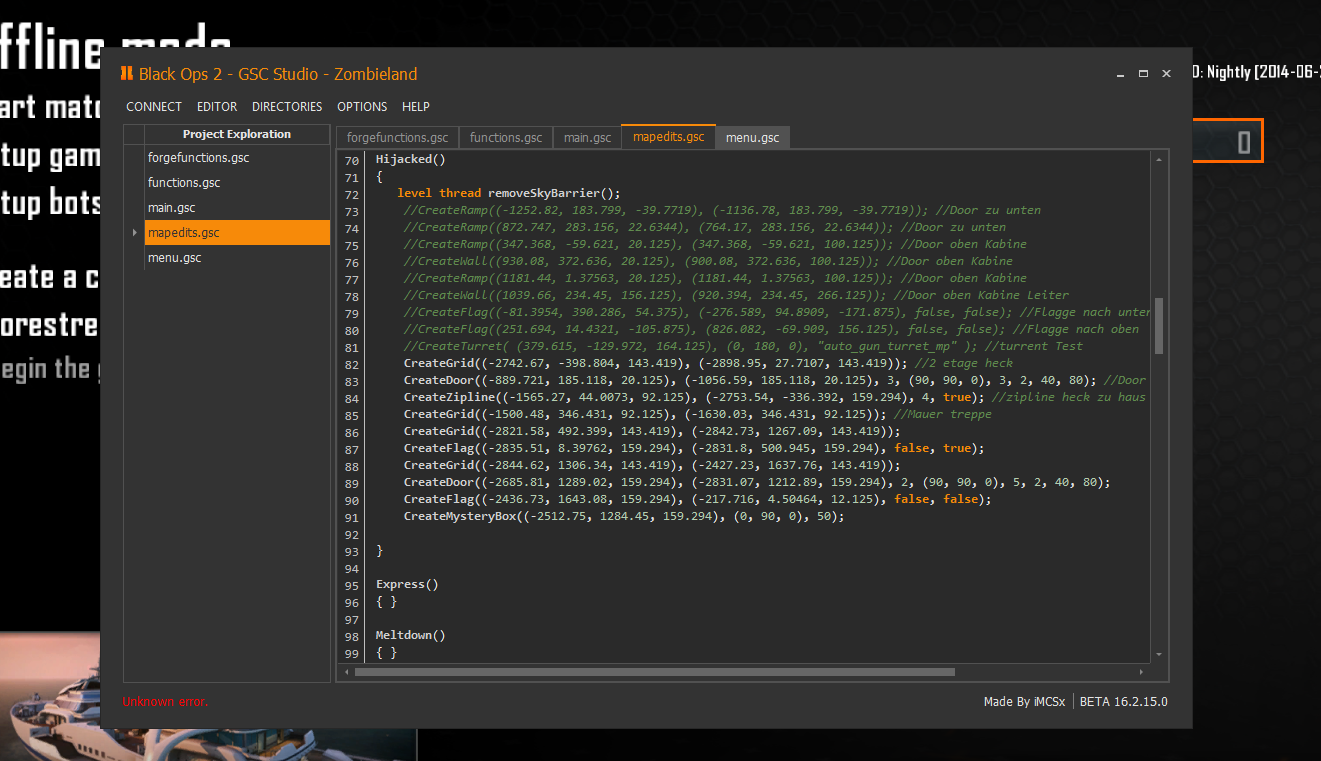The width and height of the screenshot is (1321, 761).
Task: Click the CreateMysteryBox code line
Action: click(x=623, y=517)
